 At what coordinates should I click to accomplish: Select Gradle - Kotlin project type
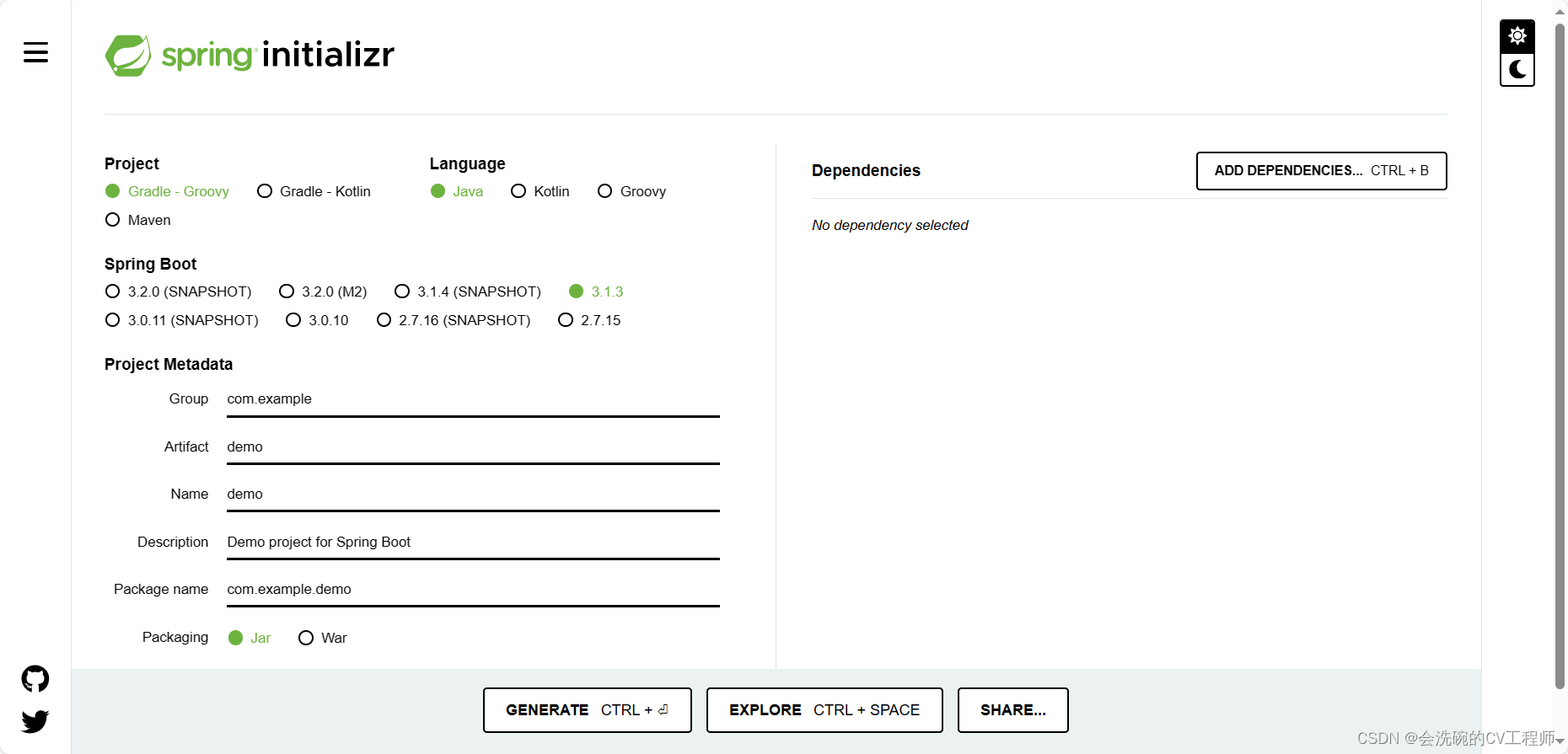314,191
